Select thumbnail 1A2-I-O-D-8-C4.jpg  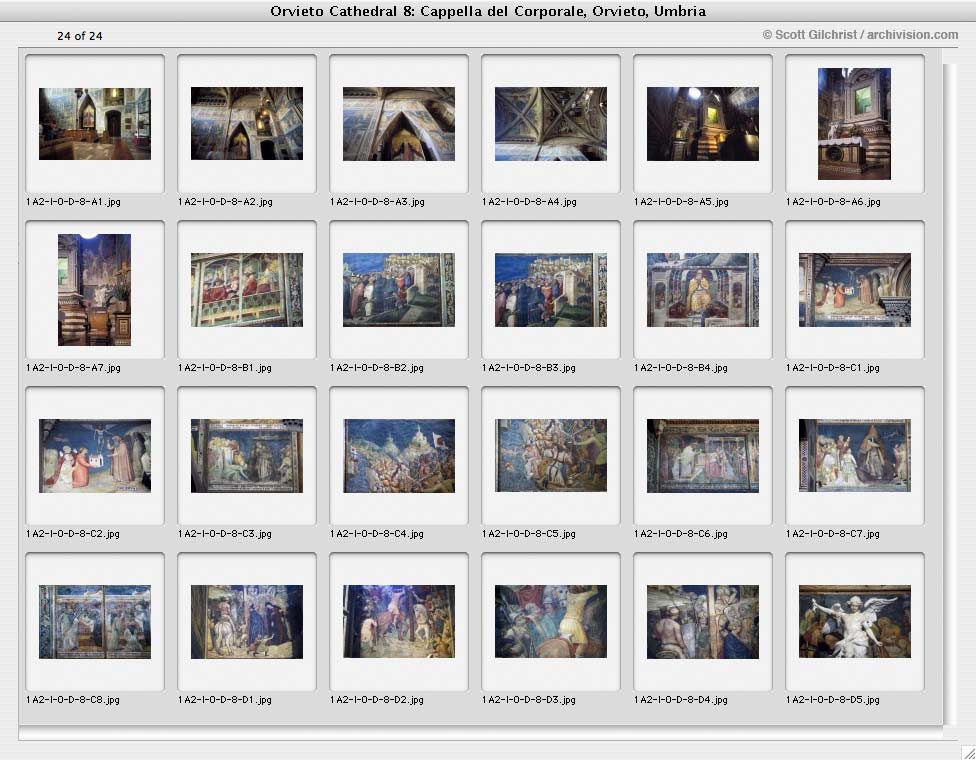point(398,456)
